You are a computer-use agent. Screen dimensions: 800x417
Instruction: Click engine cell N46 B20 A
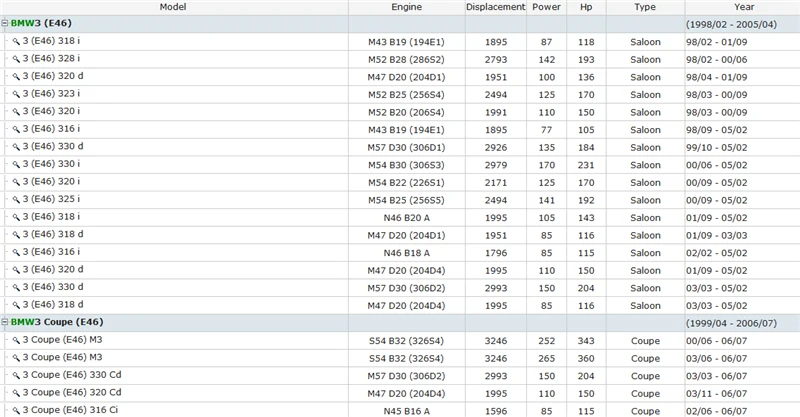tap(407, 218)
